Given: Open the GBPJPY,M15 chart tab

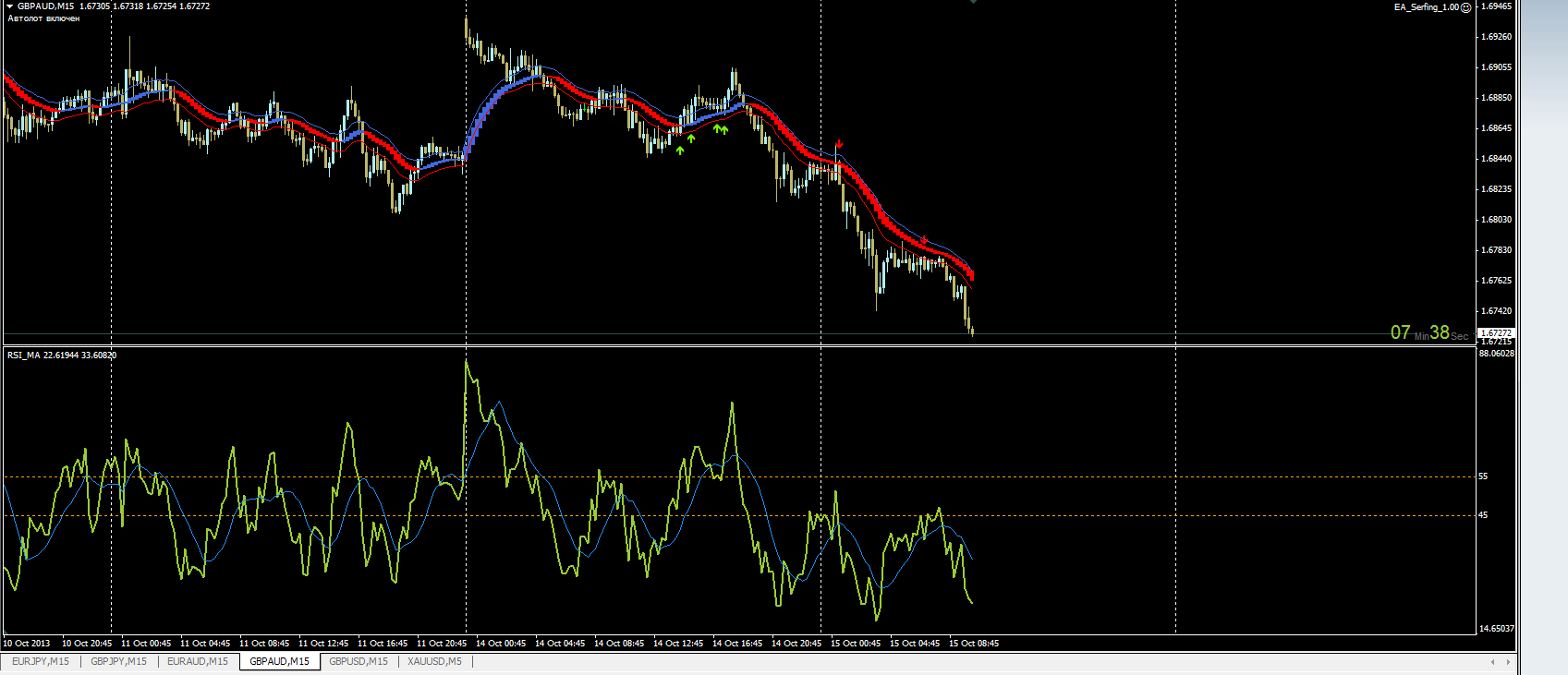Looking at the screenshot, I should point(118,661).
